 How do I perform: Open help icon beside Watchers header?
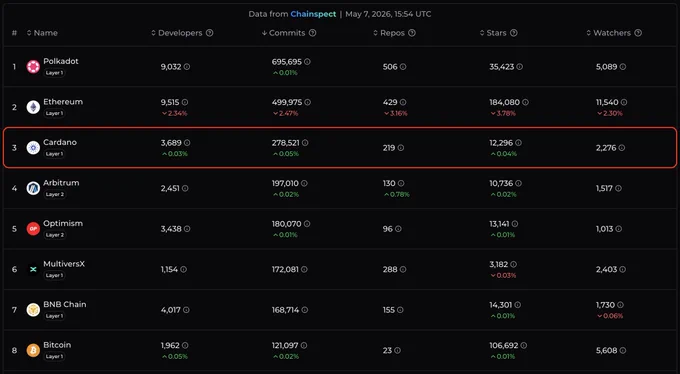(638, 33)
